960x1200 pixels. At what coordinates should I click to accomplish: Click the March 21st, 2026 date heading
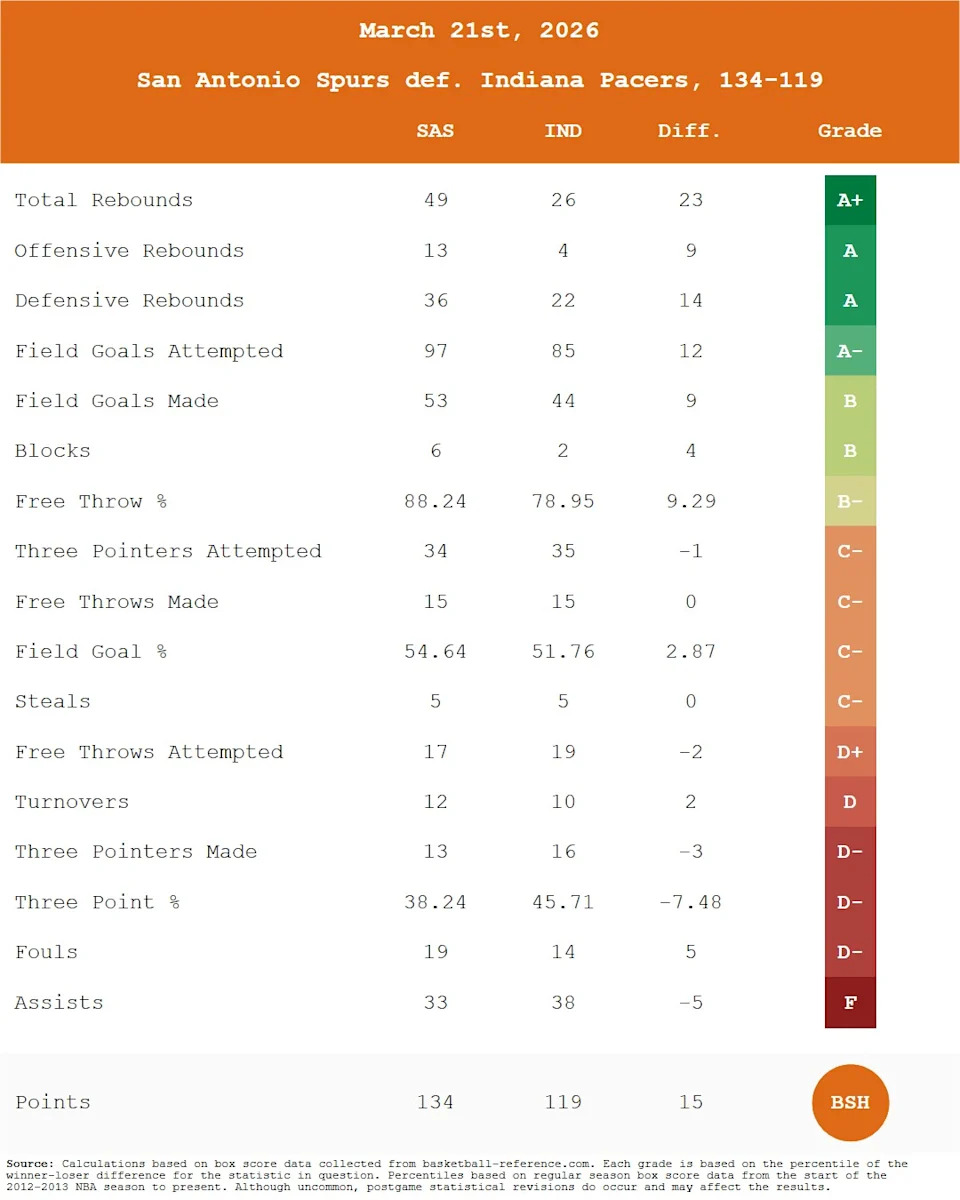click(x=480, y=31)
